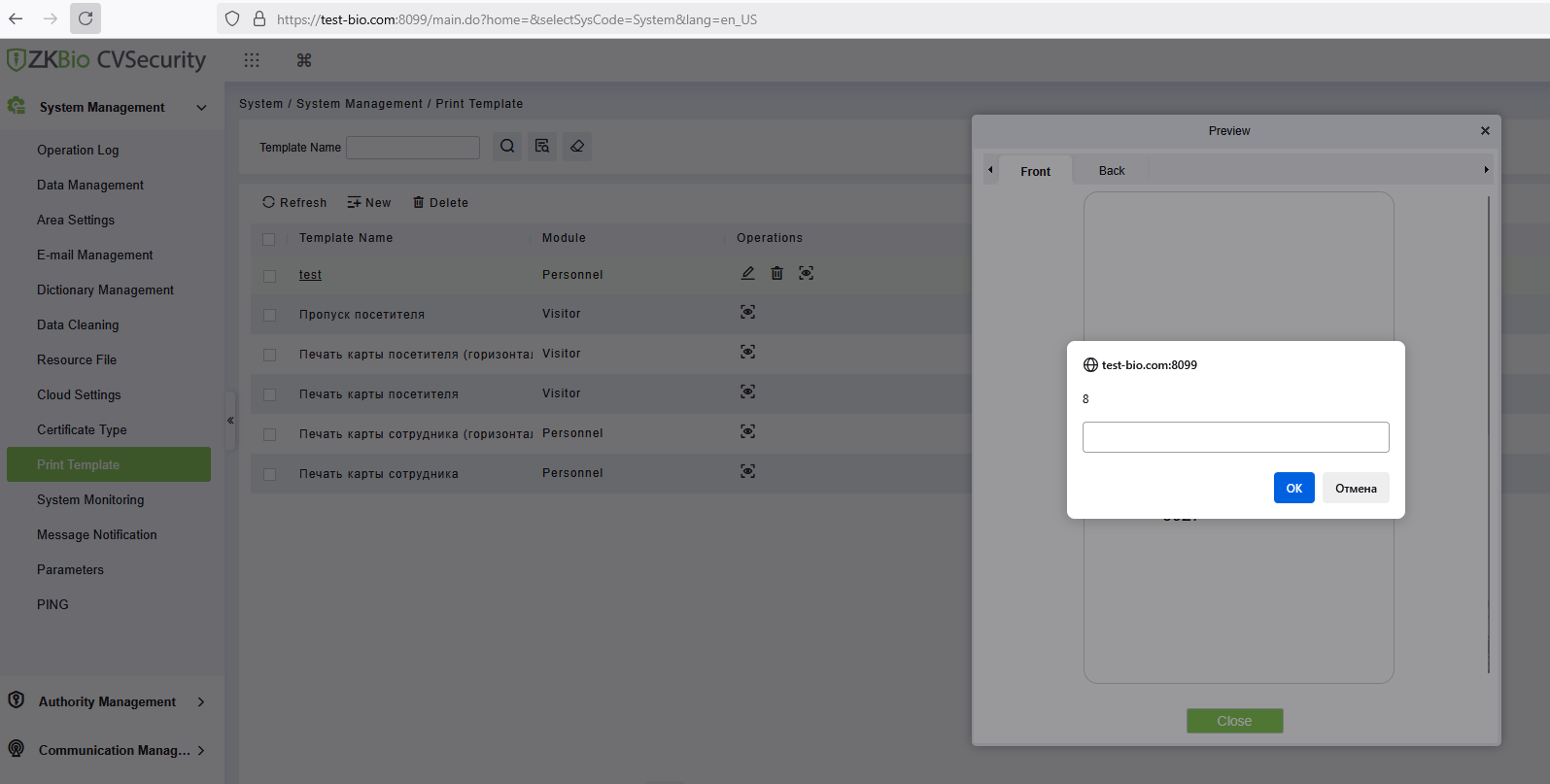This screenshot has width=1550, height=784.
Task: Preview the Пропуск посетителя template
Action: (747, 312)
